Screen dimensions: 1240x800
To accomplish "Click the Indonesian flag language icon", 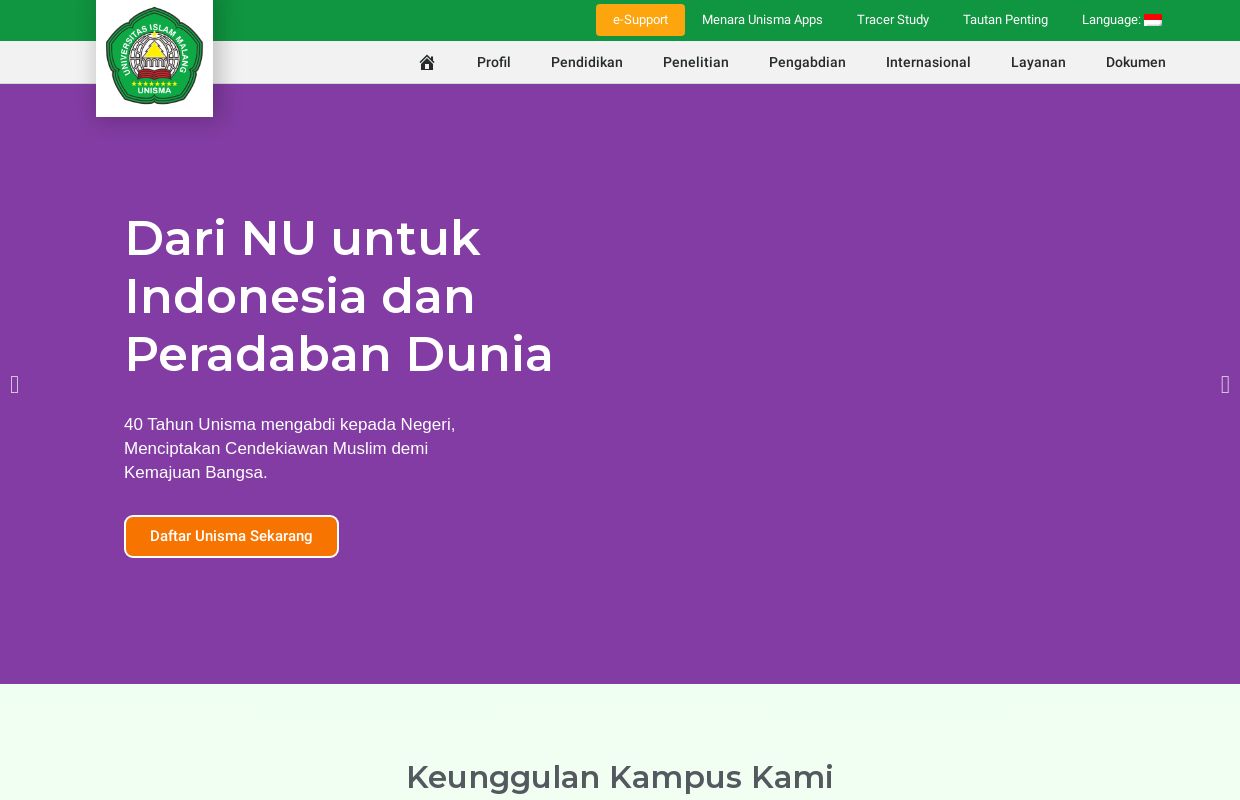I will point(1153,20).
